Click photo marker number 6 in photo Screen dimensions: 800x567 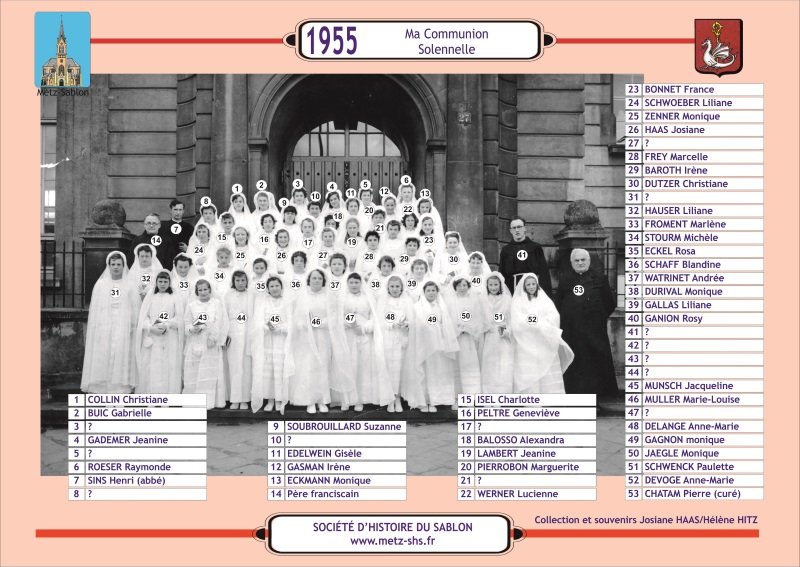[406, 180]
